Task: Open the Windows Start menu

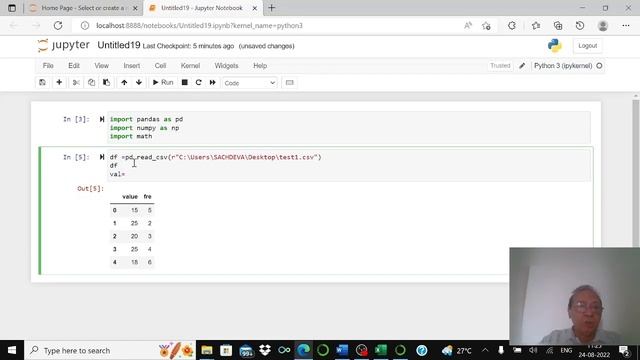Action: pyautogui.click(x=12, y=350)
